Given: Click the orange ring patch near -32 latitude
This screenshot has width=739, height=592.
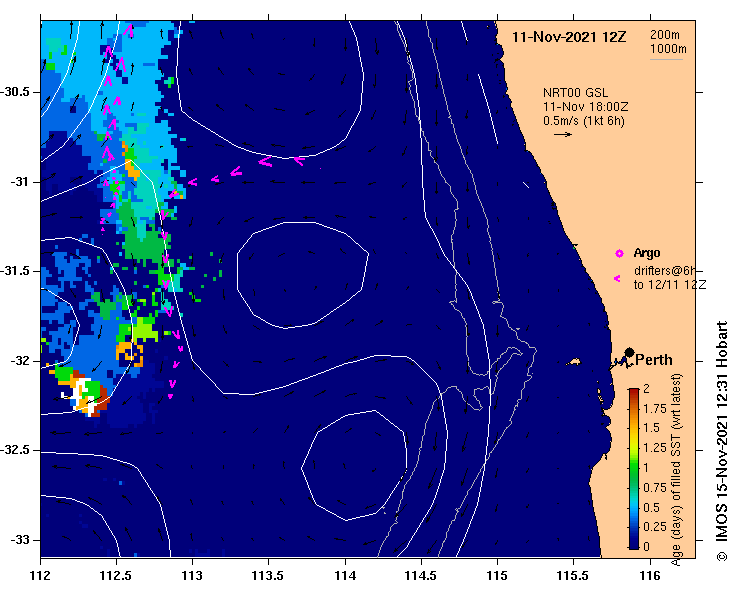Looking at the screenshot, I should 129,354.
